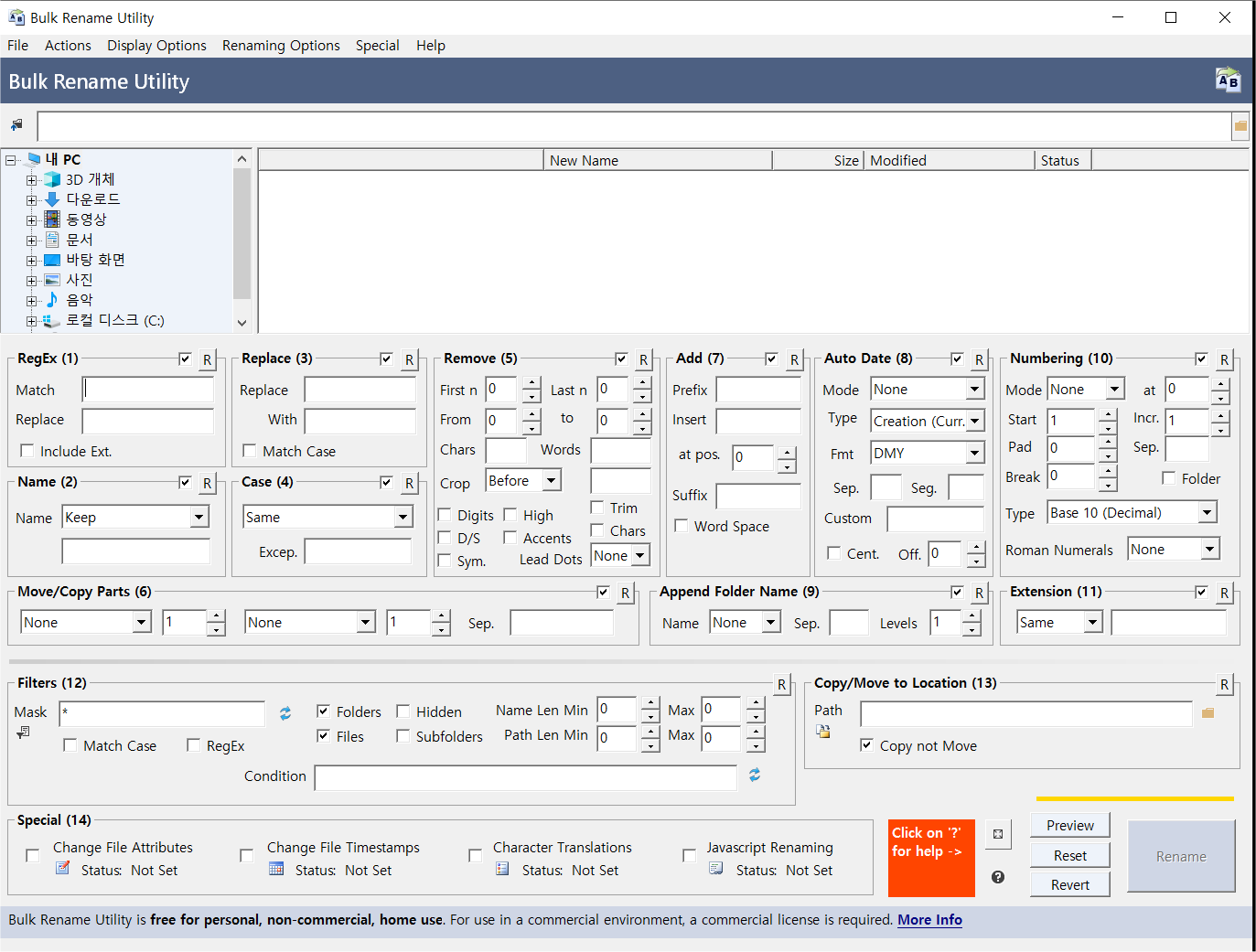The width and height of the screenshot is (1256, 952).
Task: Reset Remove (5) section with R button
Action: coord(644,359)
